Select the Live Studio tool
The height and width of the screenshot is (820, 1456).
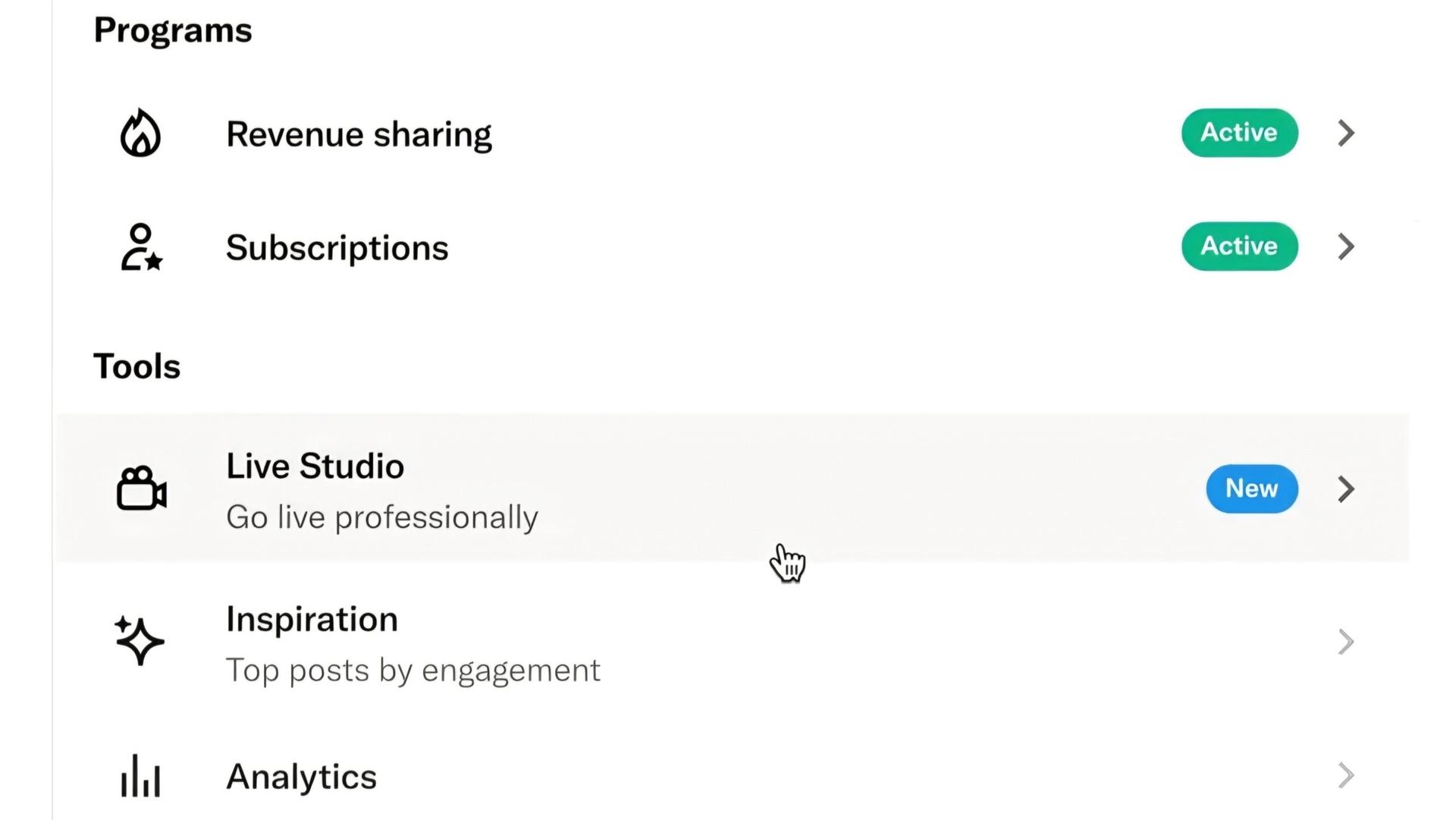point(732,489)
